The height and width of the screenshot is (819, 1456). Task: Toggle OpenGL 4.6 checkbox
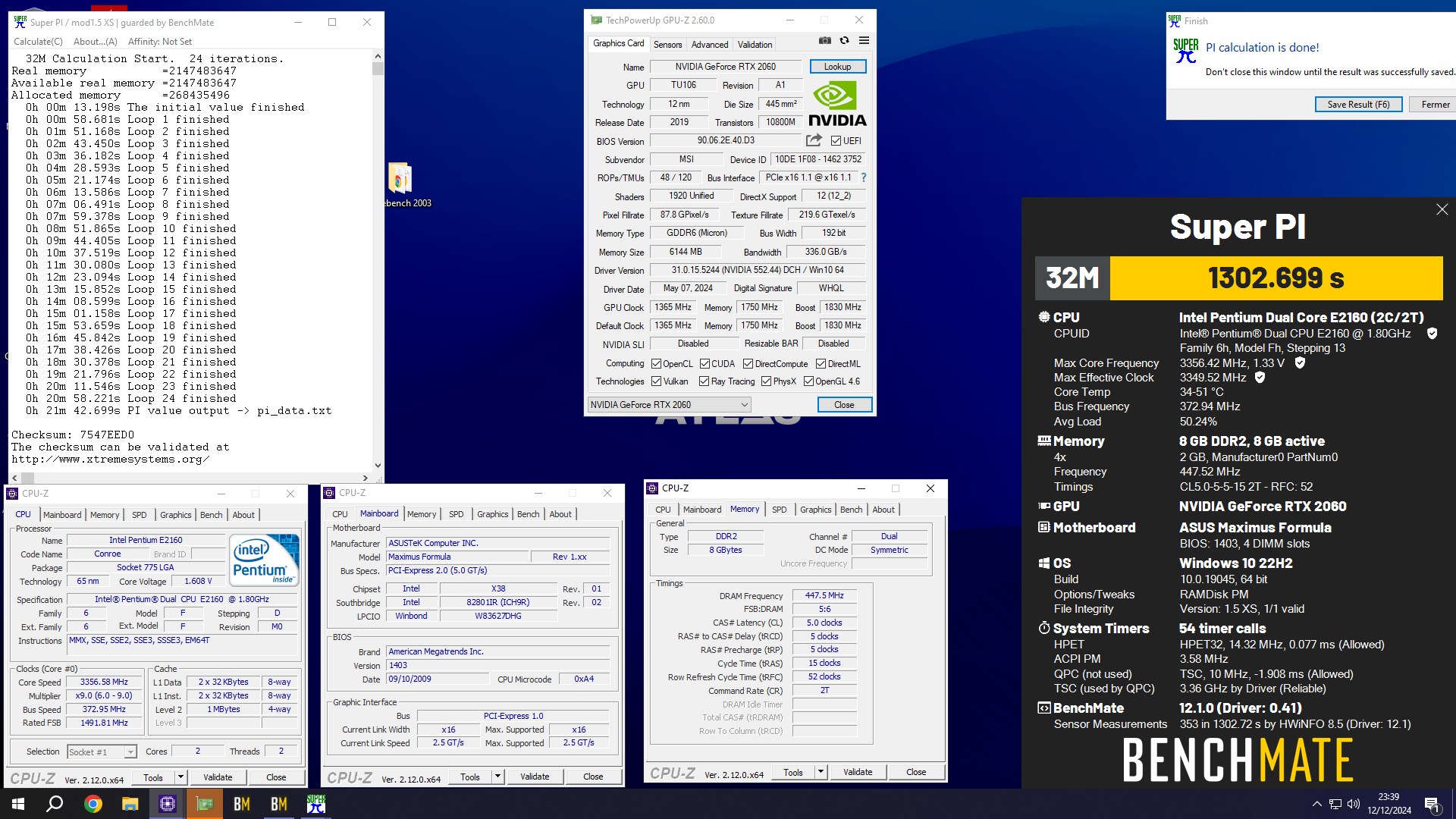tap(808, 381)
